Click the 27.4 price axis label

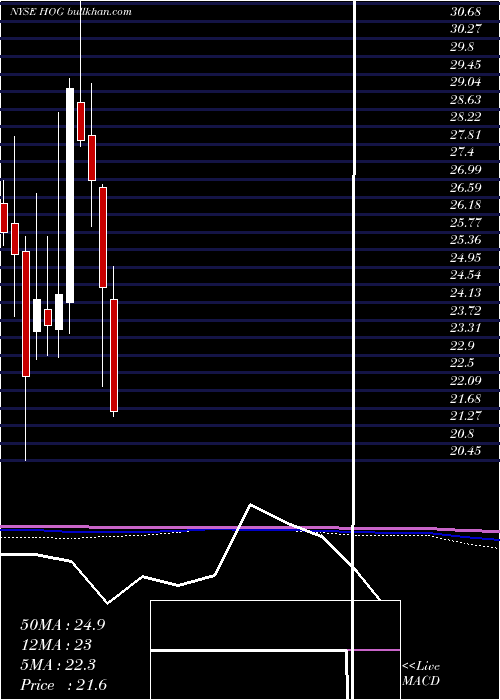462,152
